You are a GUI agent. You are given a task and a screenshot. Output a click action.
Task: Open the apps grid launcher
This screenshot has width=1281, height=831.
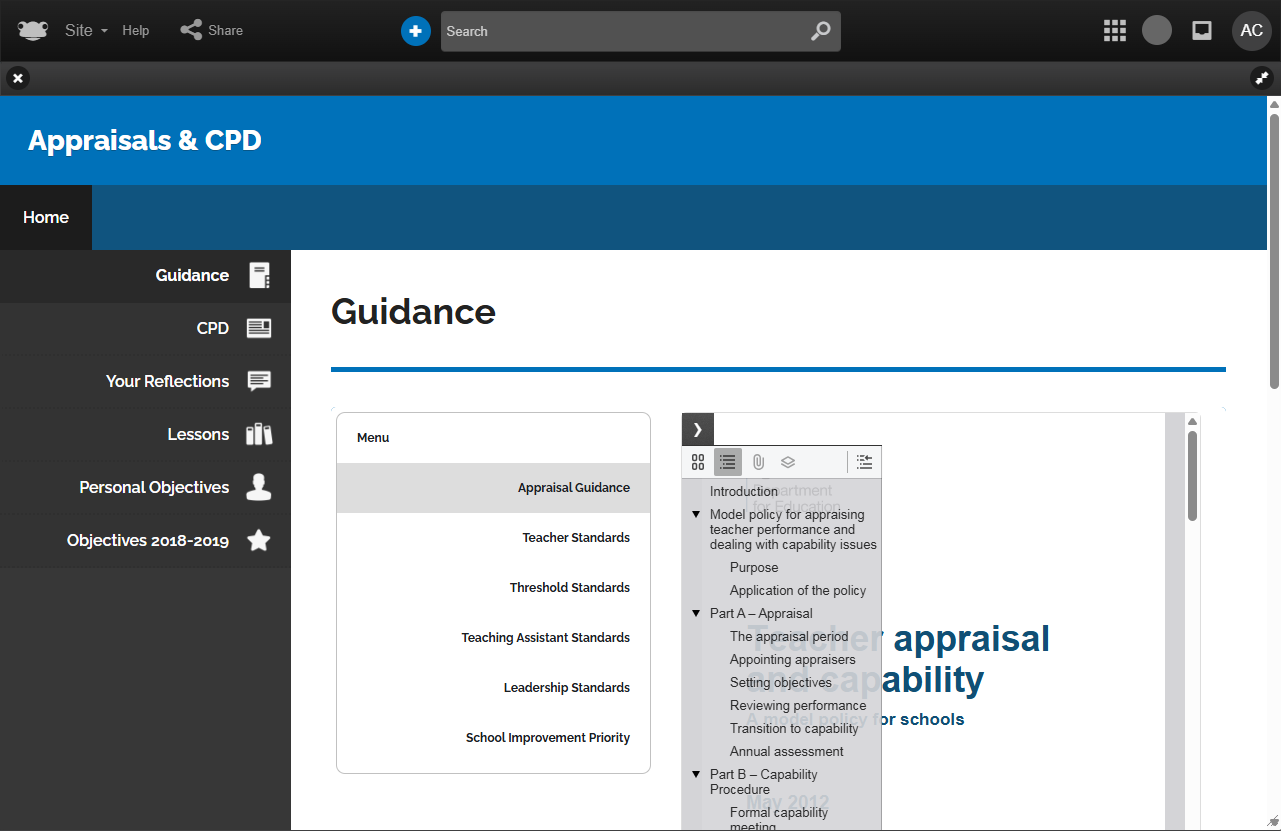(1114, 31)
